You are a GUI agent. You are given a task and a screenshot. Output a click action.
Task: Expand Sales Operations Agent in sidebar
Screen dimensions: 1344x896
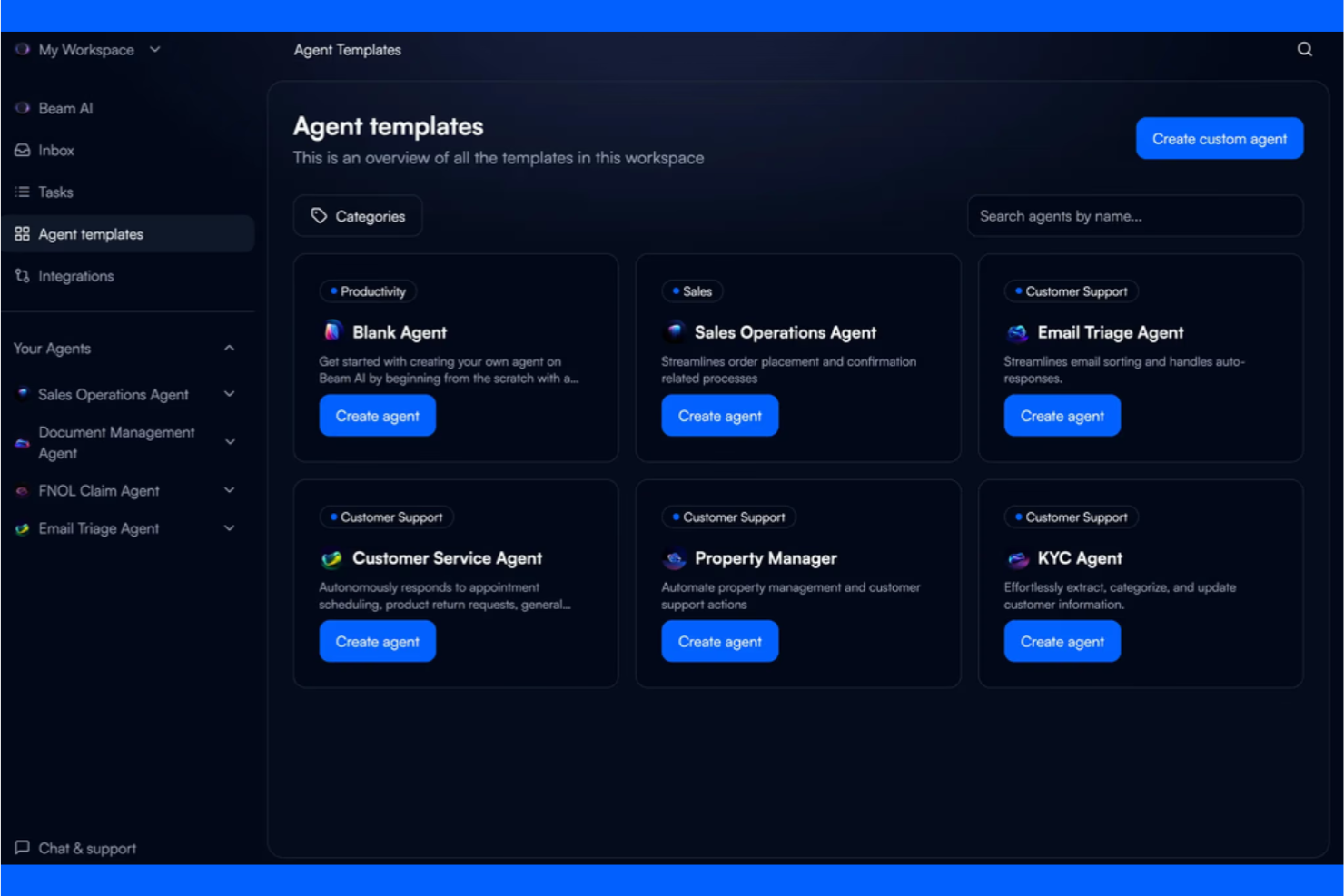click(x=229, y=394)
